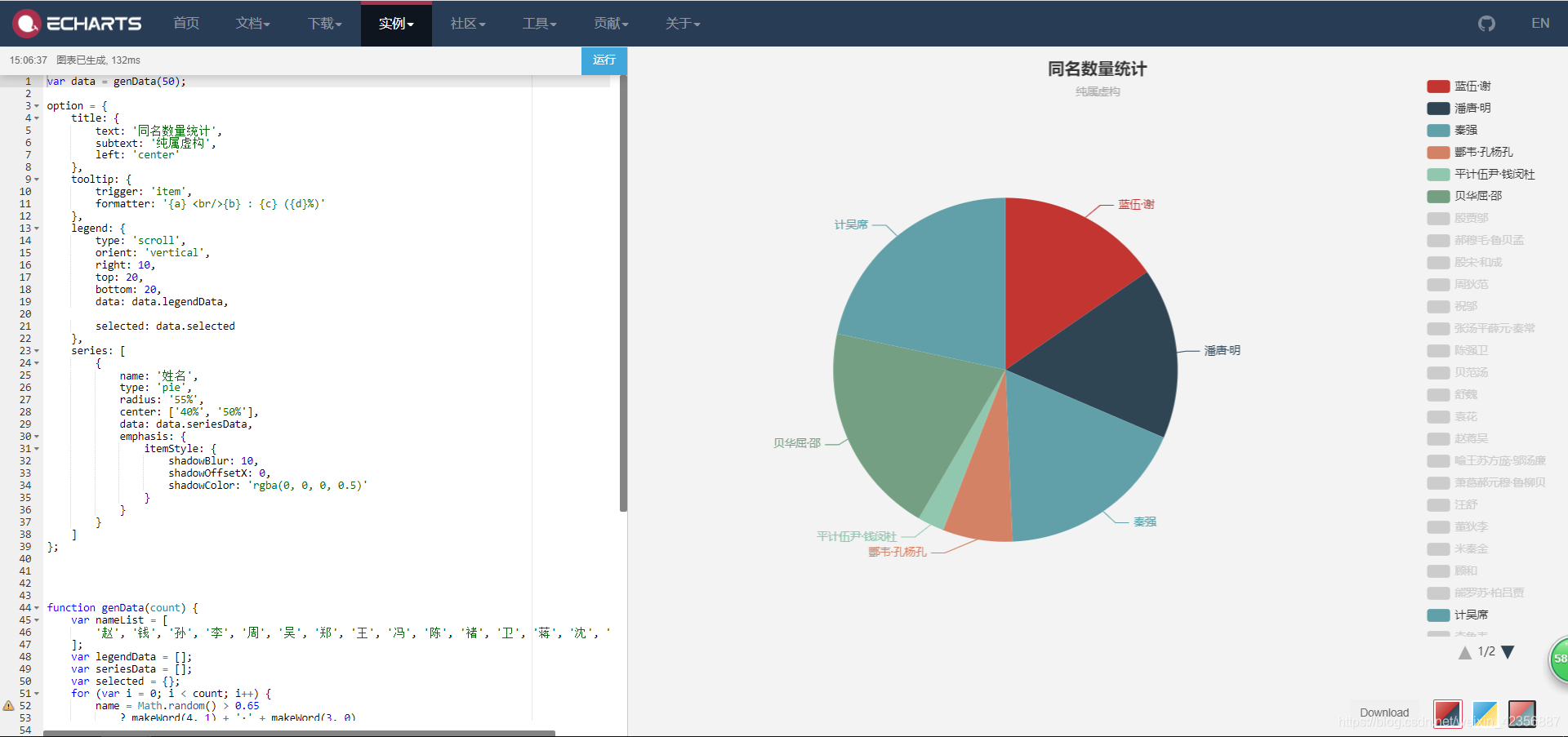
Task: Toggle legend item 蓝伍·谢
Action: click(x=1459, y=87)
